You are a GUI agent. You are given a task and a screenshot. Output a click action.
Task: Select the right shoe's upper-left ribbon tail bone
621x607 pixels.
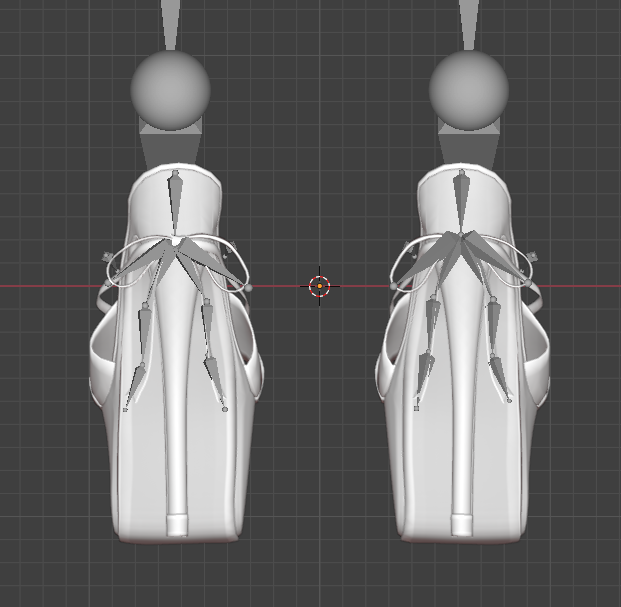pos(432,323)
